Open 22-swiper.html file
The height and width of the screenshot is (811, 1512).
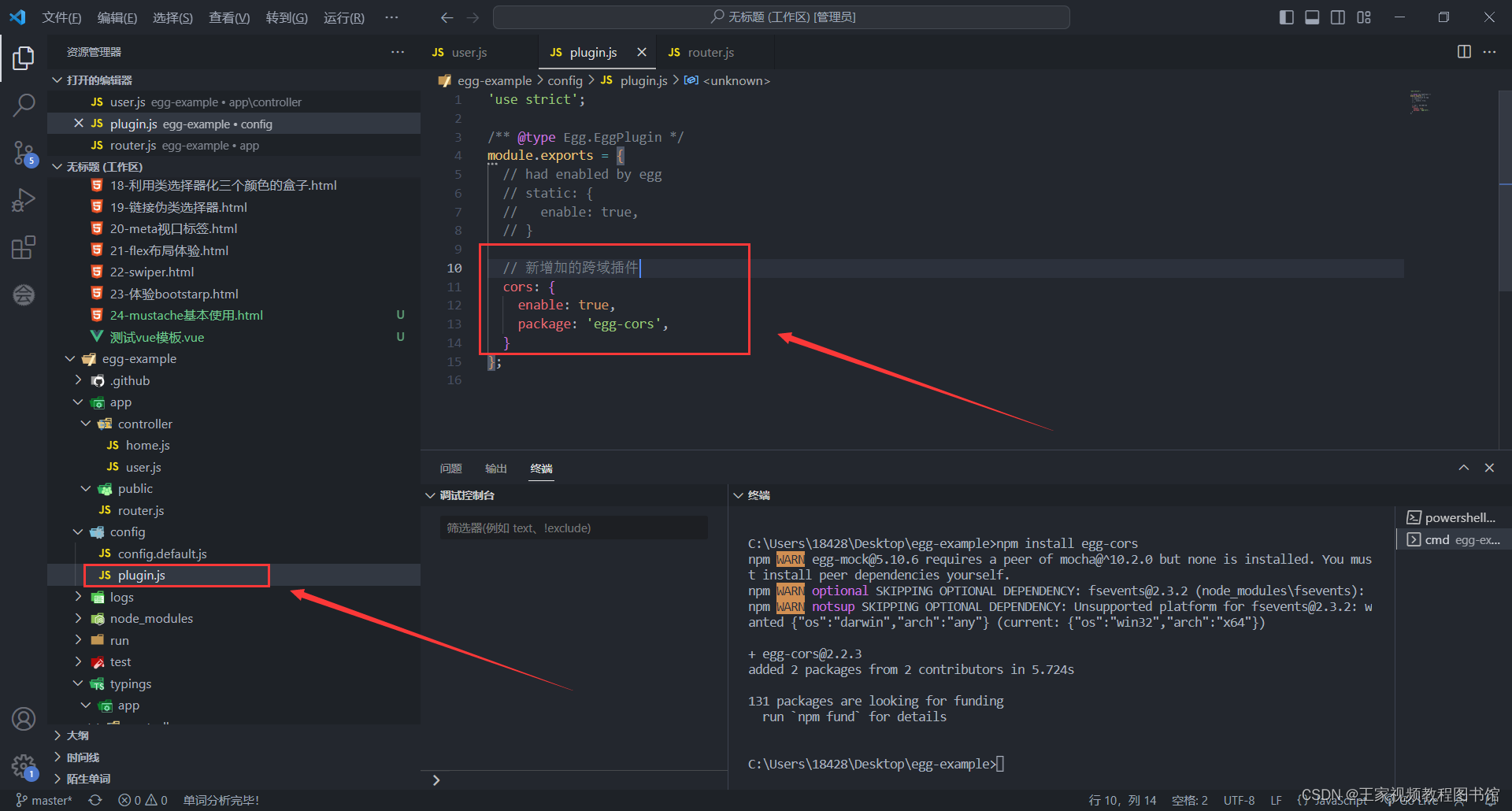[x=234, y=272]
